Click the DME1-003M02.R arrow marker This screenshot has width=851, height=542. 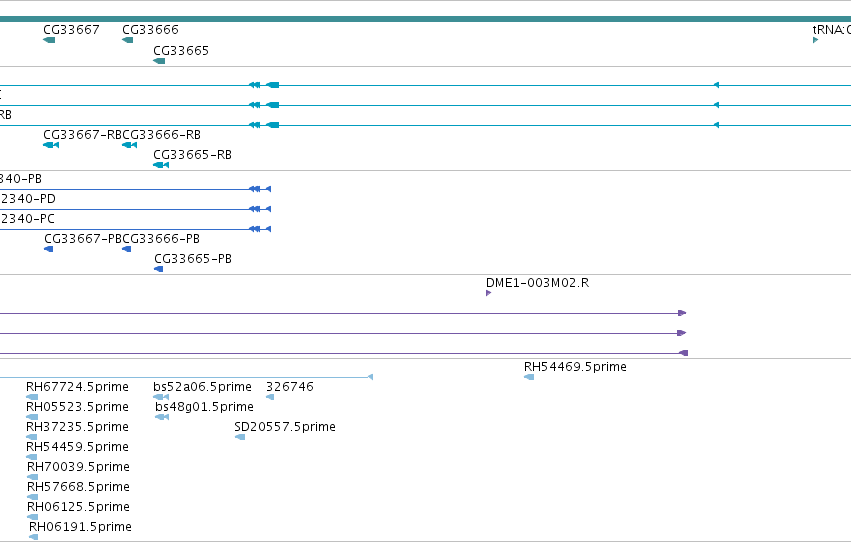[488, 294]
